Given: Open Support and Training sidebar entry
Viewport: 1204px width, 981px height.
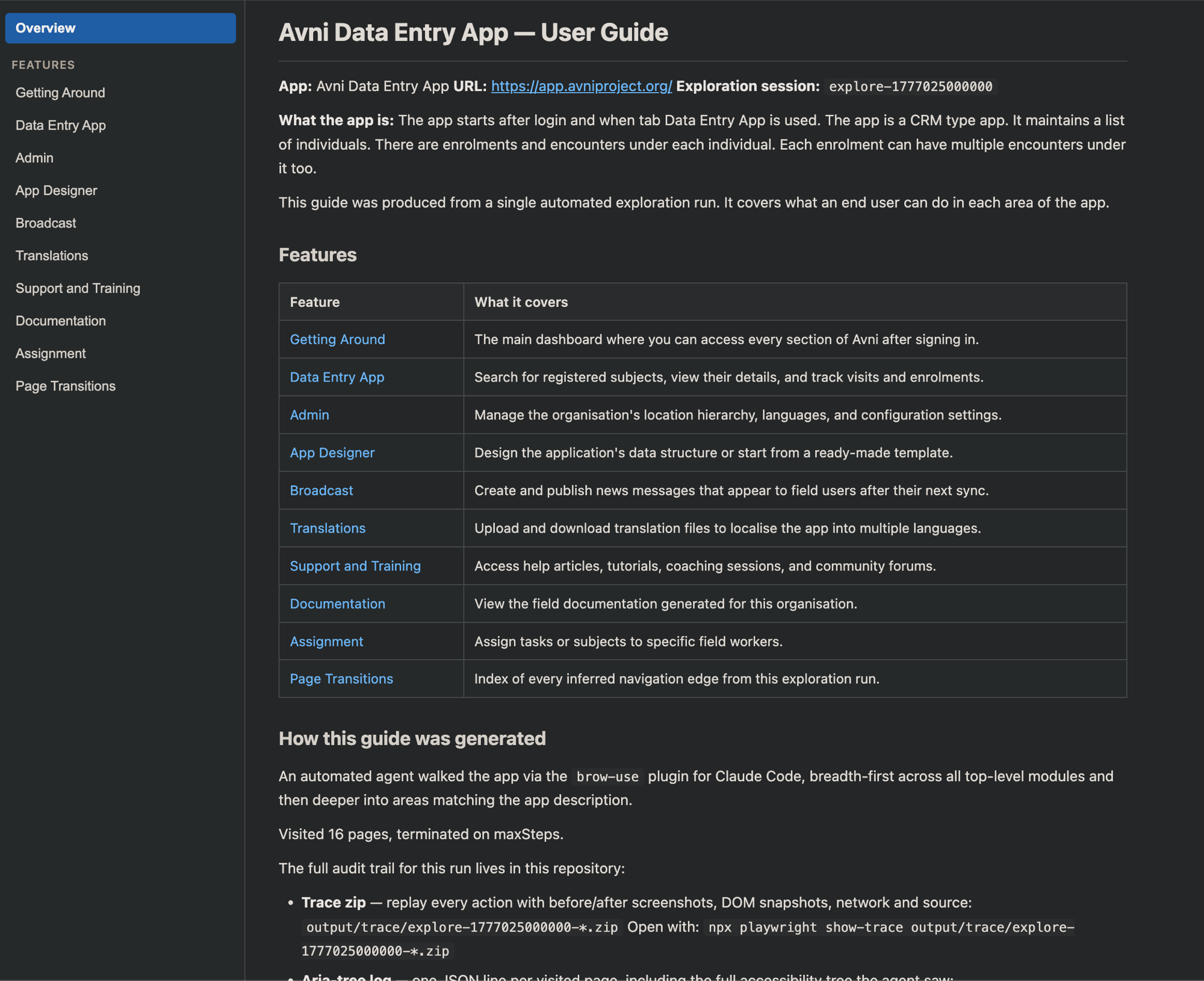Looking at the screenshot, I should [x=78, y=288].
